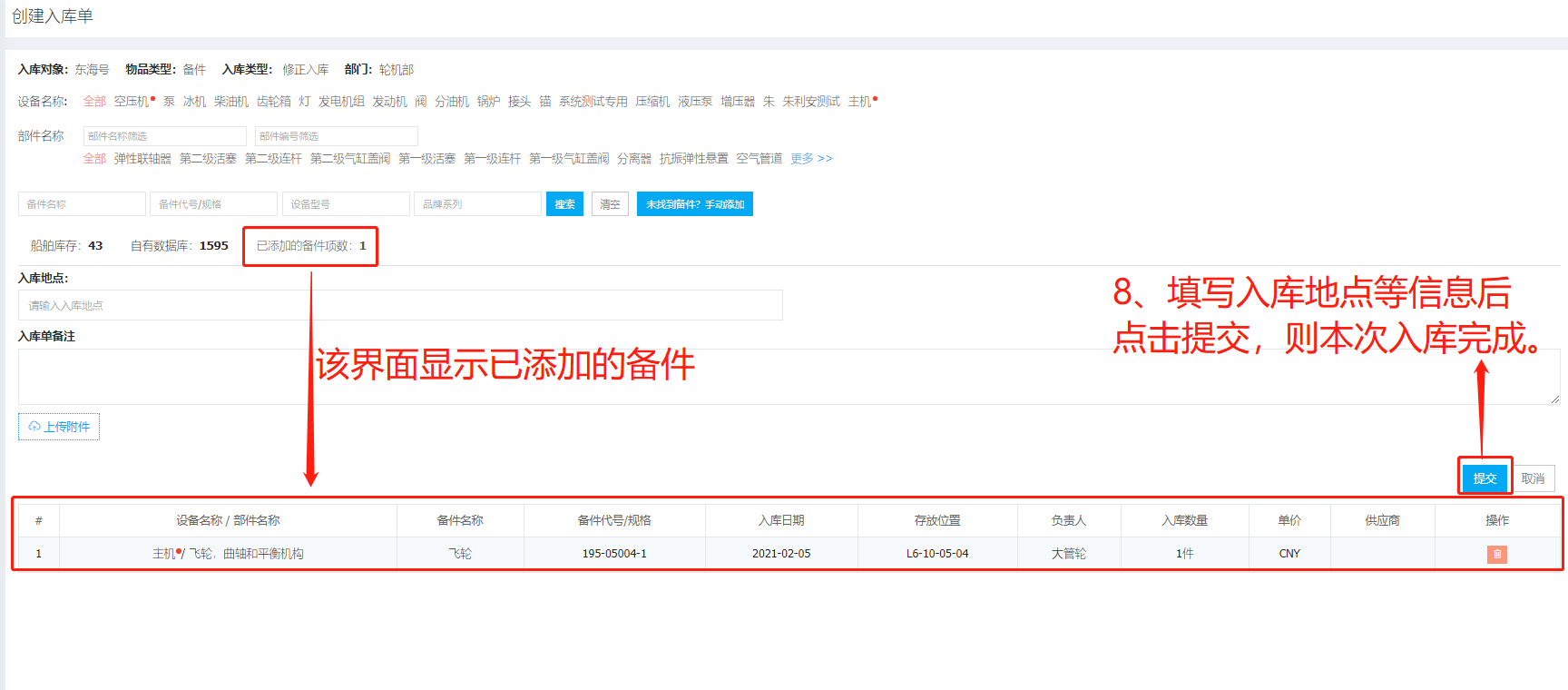Click the L6-10-05-04 location cell
1568x690 pixels.
pos(937,554)
